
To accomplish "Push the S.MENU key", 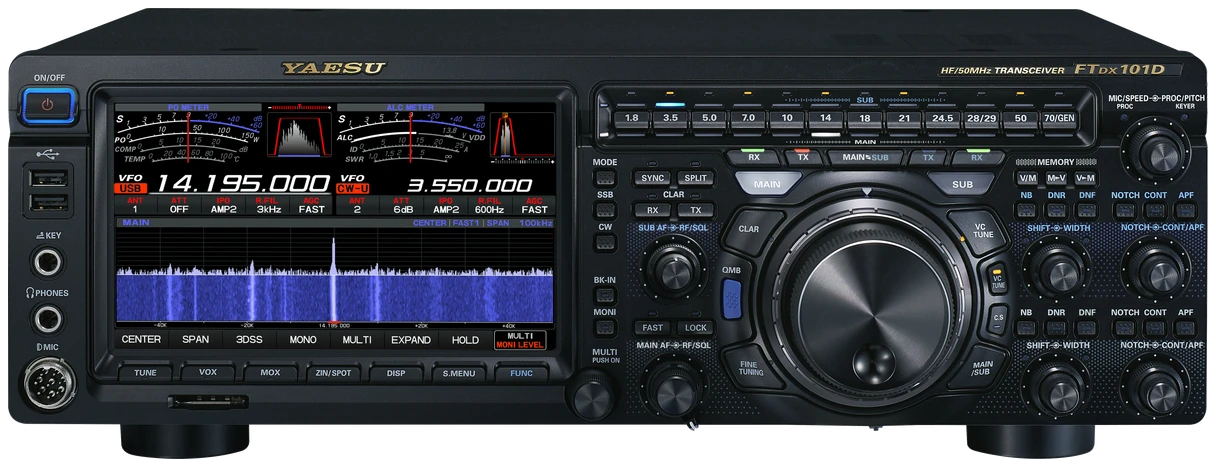I will click(x=459, y=372).
